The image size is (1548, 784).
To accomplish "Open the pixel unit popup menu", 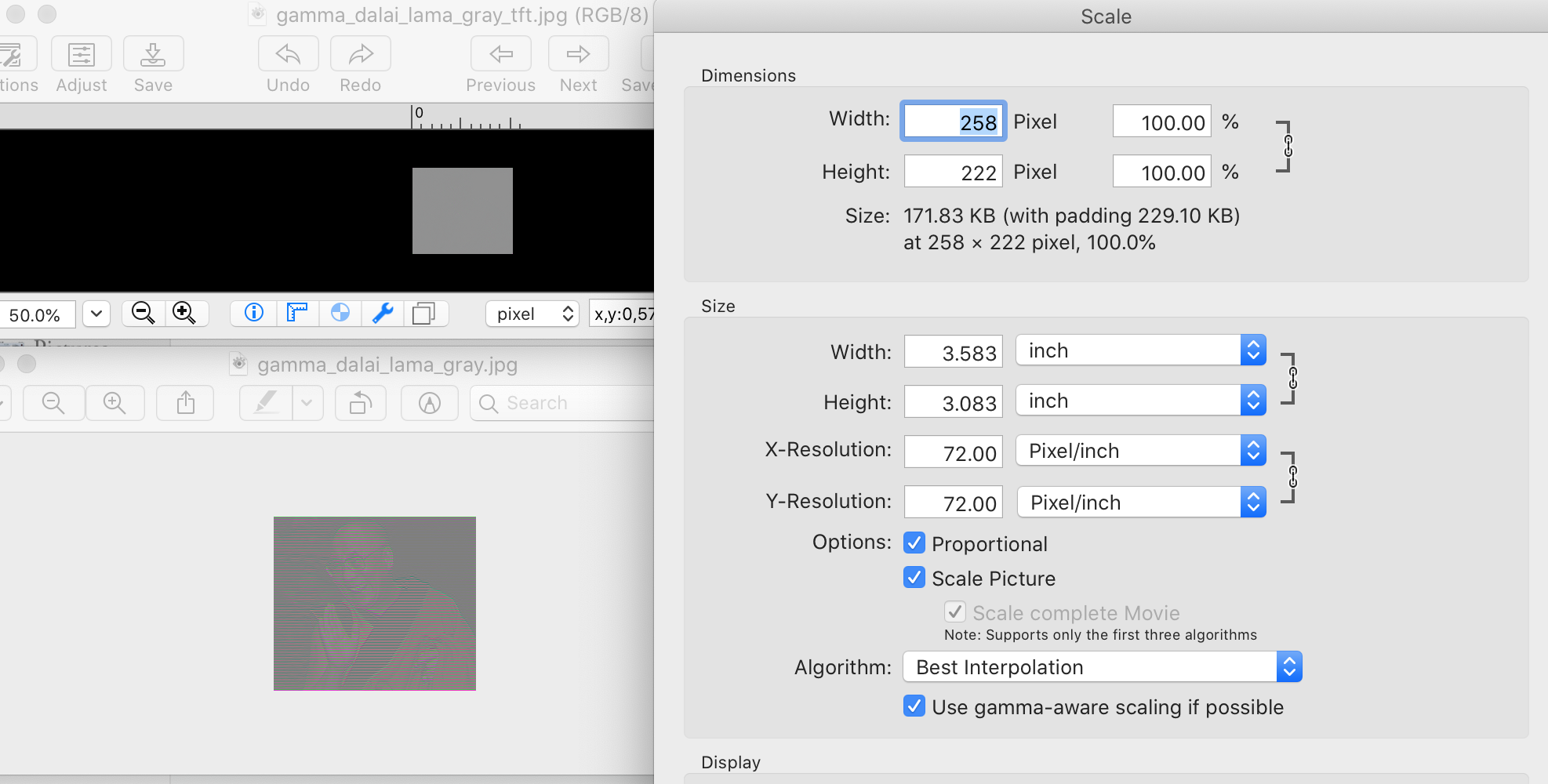I will point(532,314).
